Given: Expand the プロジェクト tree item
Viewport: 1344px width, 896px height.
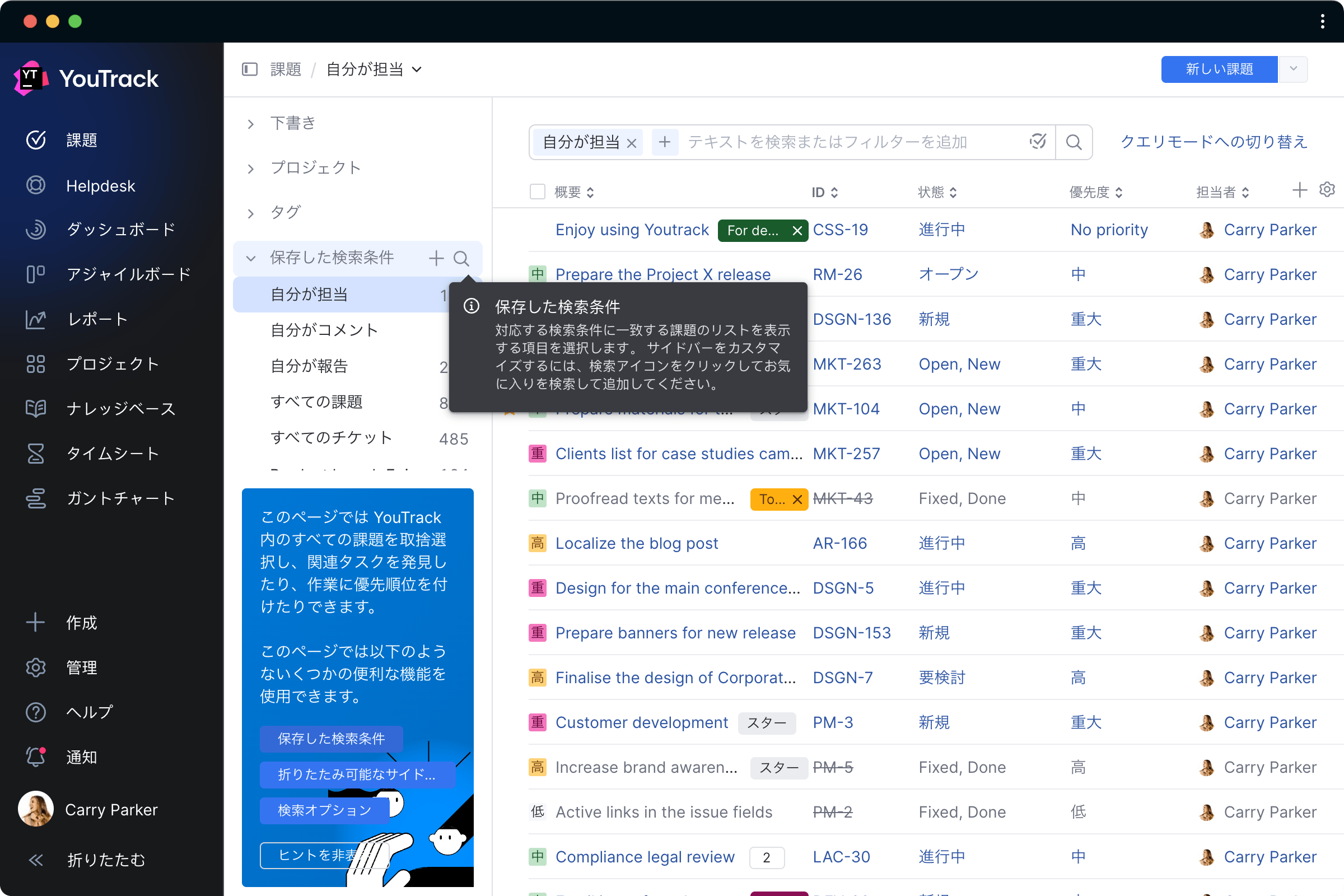Looking at the screenshot, I should pyautogui.click(x=252, y=167).
